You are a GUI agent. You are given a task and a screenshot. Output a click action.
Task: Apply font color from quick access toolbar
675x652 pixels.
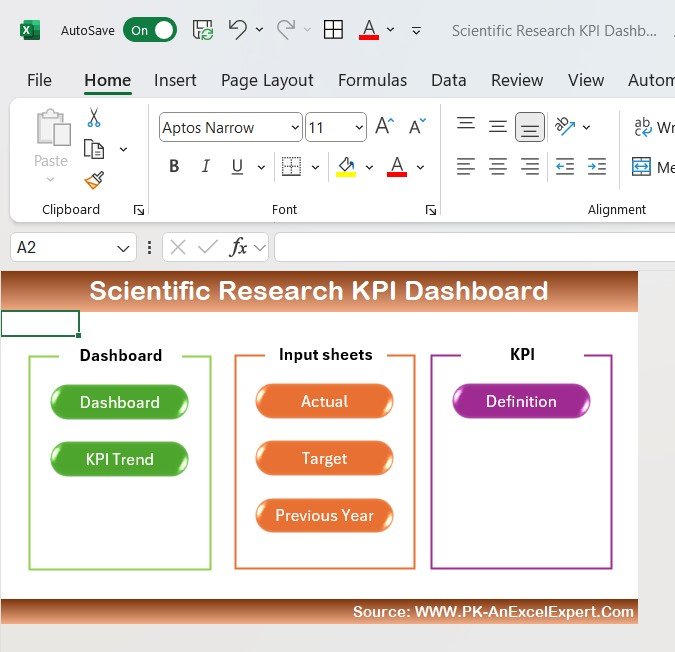pos(369,30)
